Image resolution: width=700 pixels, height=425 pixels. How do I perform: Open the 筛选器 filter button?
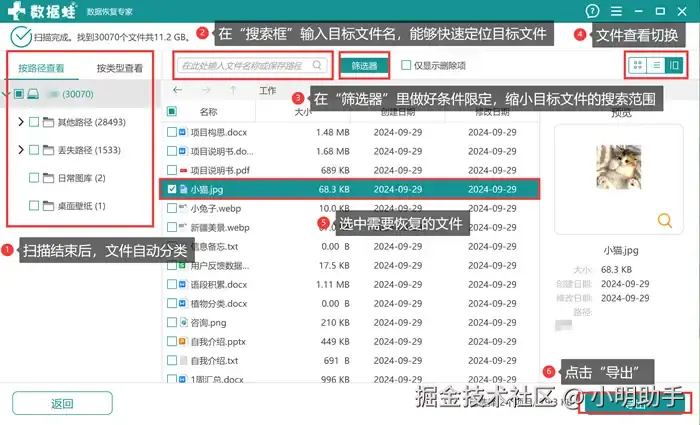(364, 66)
